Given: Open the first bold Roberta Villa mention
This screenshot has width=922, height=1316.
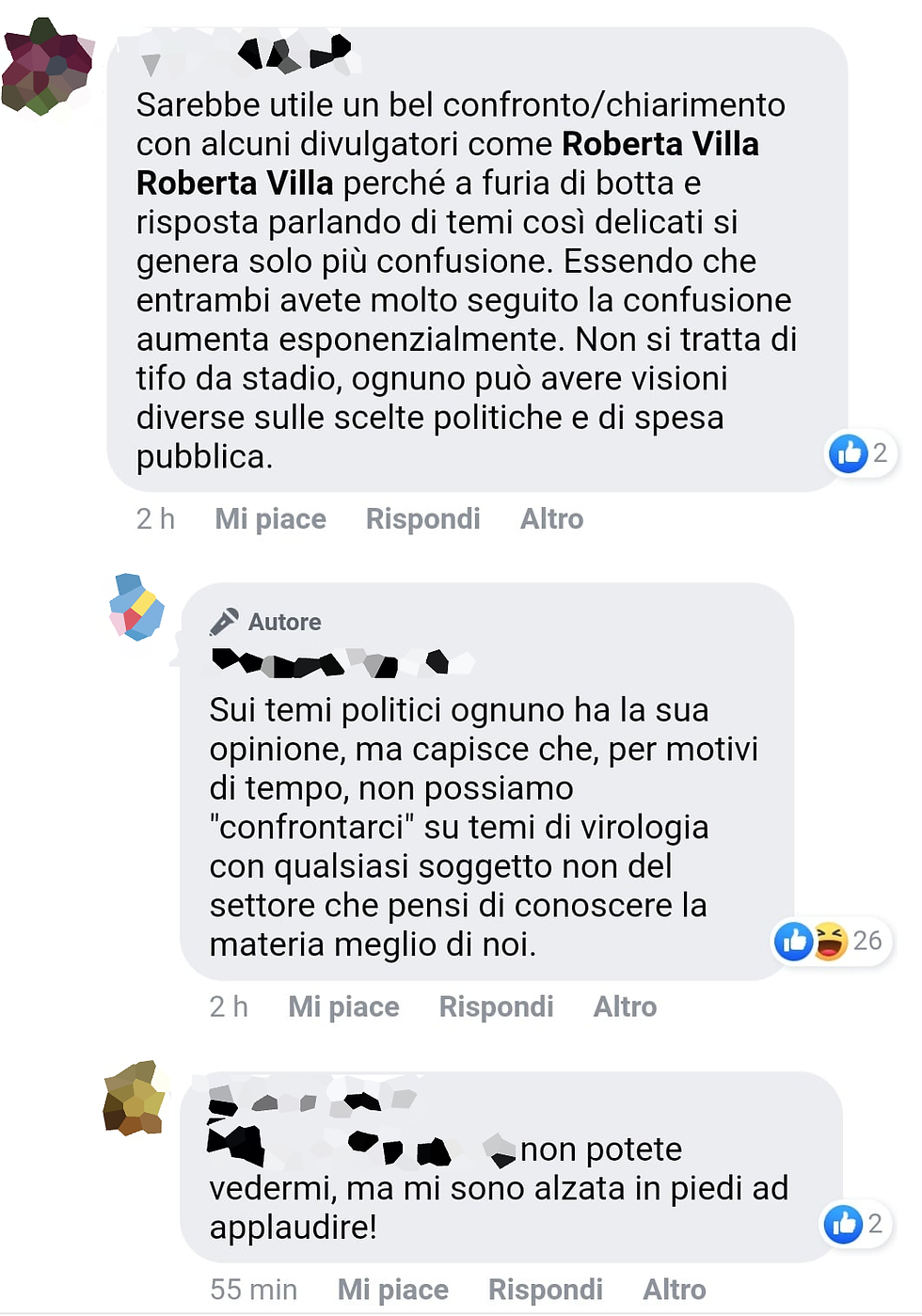Looking at the screenshot, I should [x=660, y=144].
